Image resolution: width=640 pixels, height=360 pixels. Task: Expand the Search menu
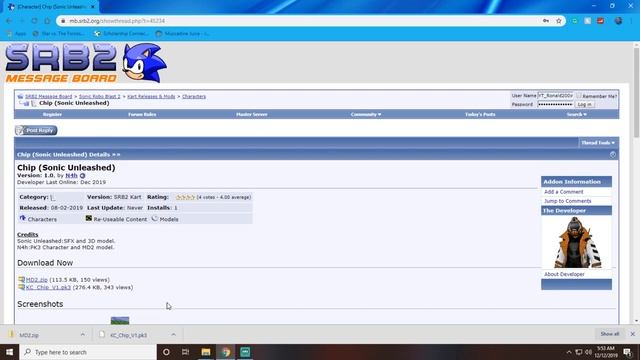click(x=576, y=115)
